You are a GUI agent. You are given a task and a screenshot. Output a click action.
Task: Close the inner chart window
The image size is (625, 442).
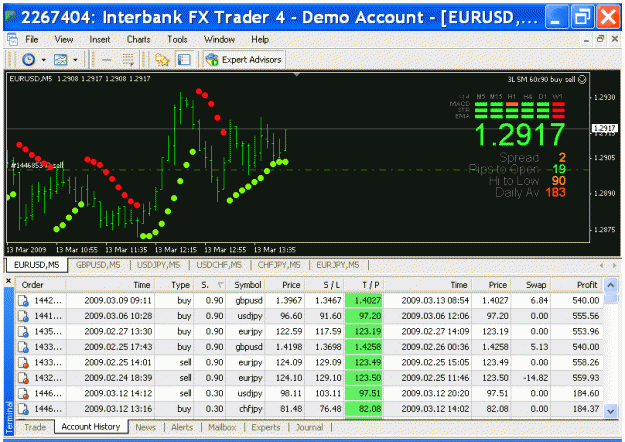(x=615, y=39)
